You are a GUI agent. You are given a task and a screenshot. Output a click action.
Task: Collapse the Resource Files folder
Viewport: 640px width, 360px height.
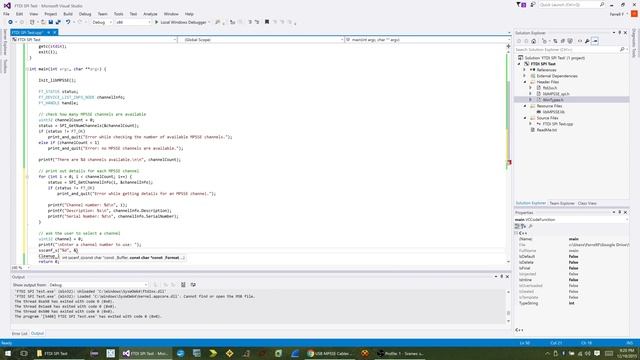[525, 106]
